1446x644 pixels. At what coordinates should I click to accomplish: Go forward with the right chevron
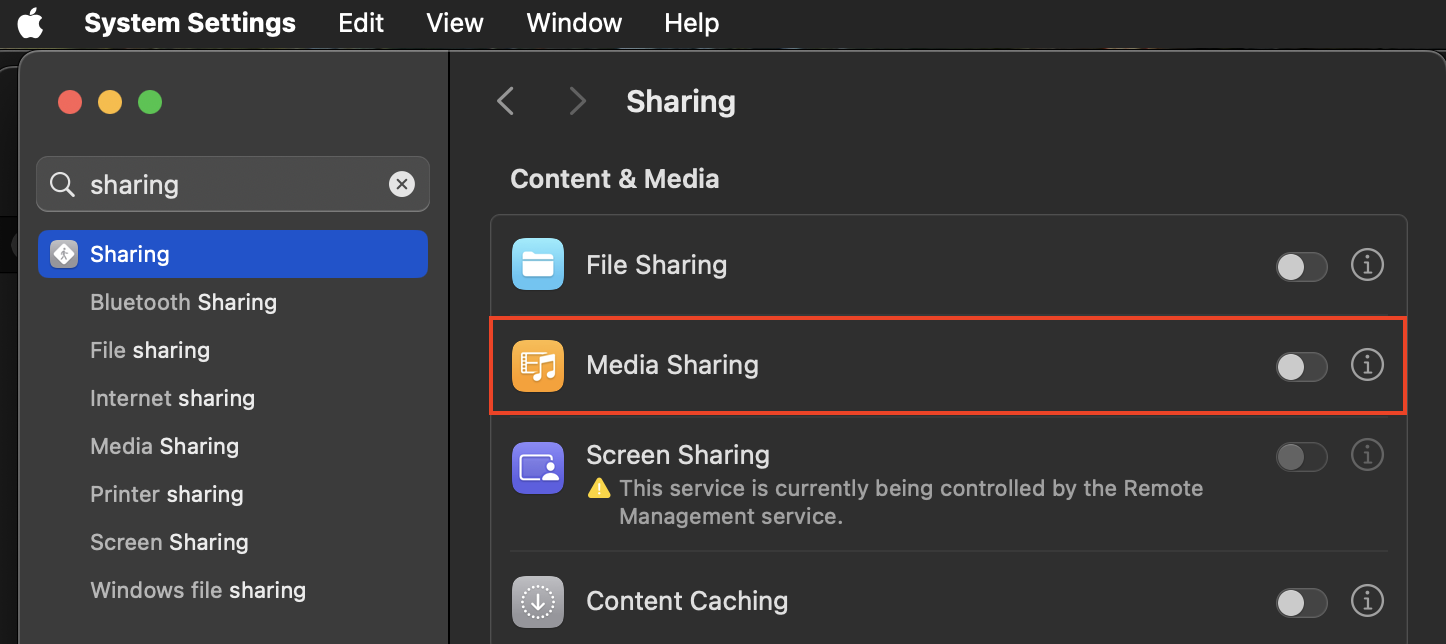pyautogui.click(x=577, y=101)
